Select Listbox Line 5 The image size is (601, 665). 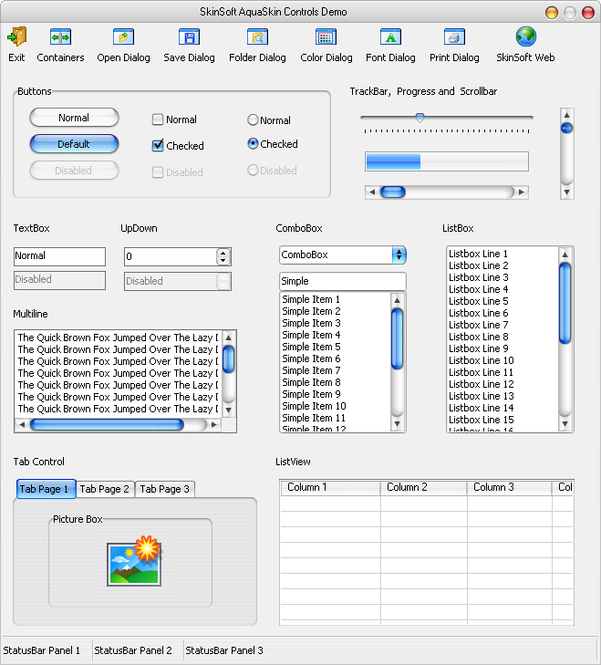click(x=478, y=301)
